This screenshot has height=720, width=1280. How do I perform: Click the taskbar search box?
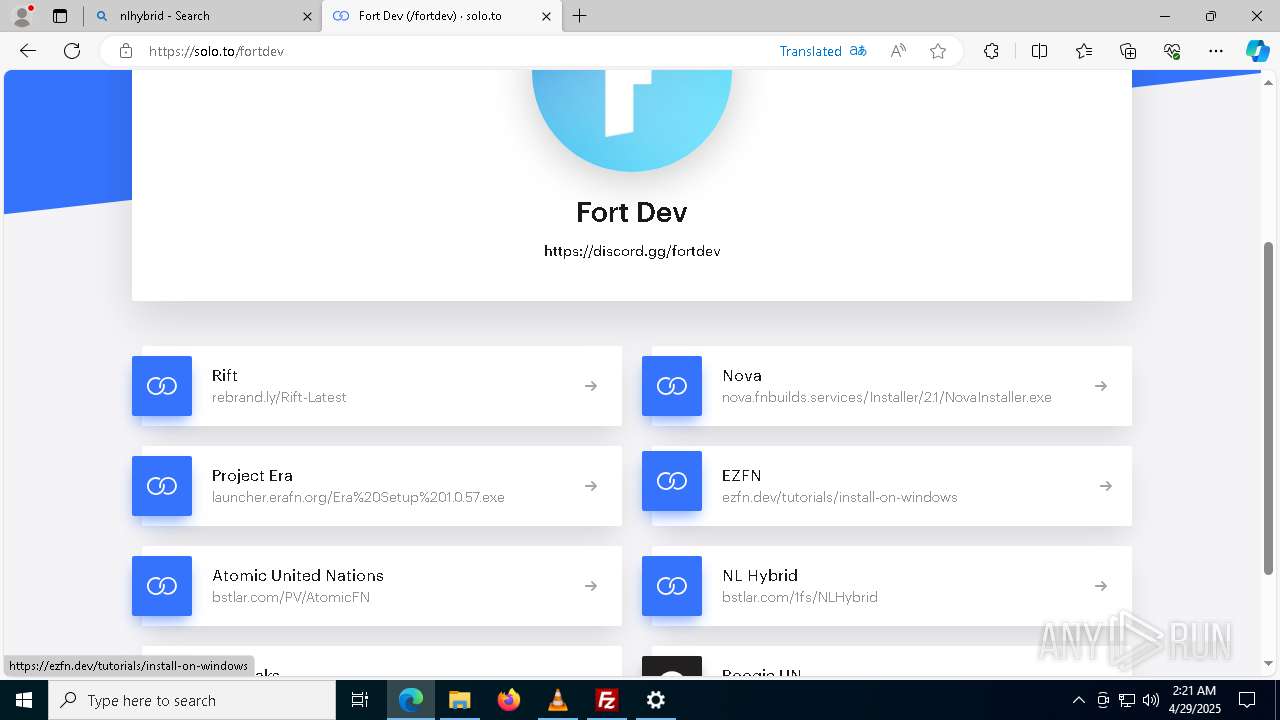(192, 700)
